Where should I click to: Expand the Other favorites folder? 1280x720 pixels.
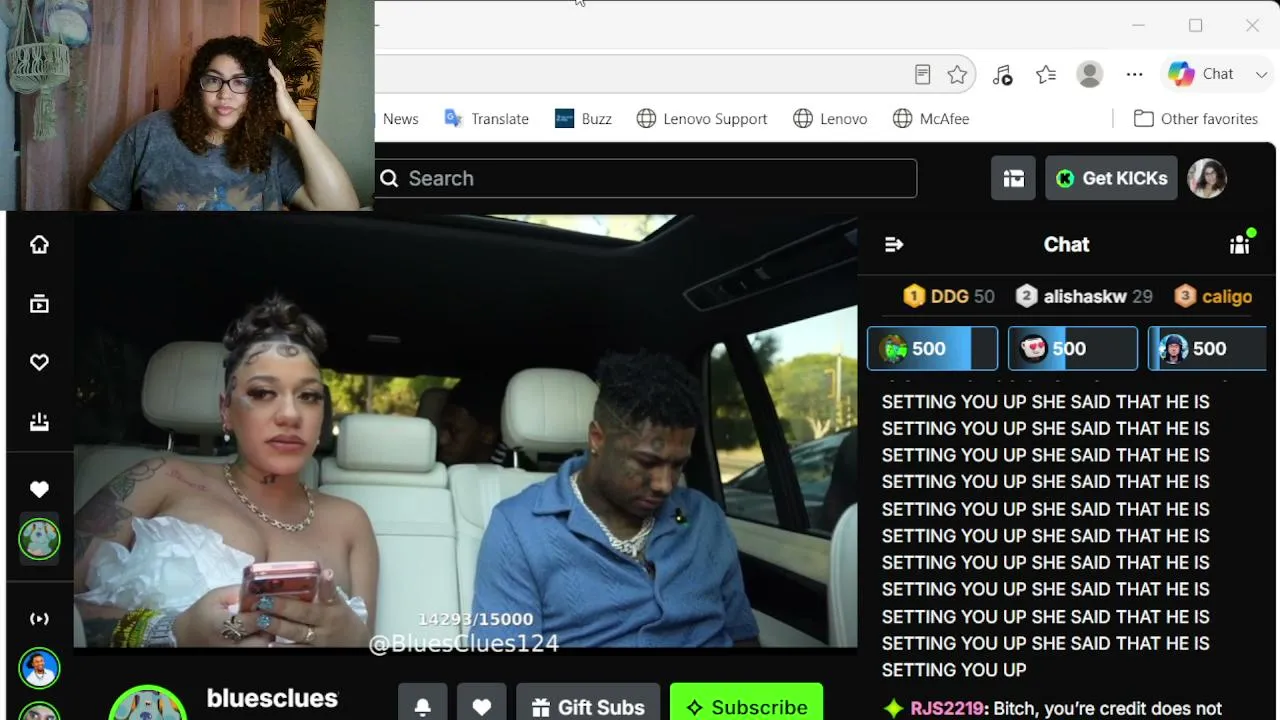[x=1196, y=119]
